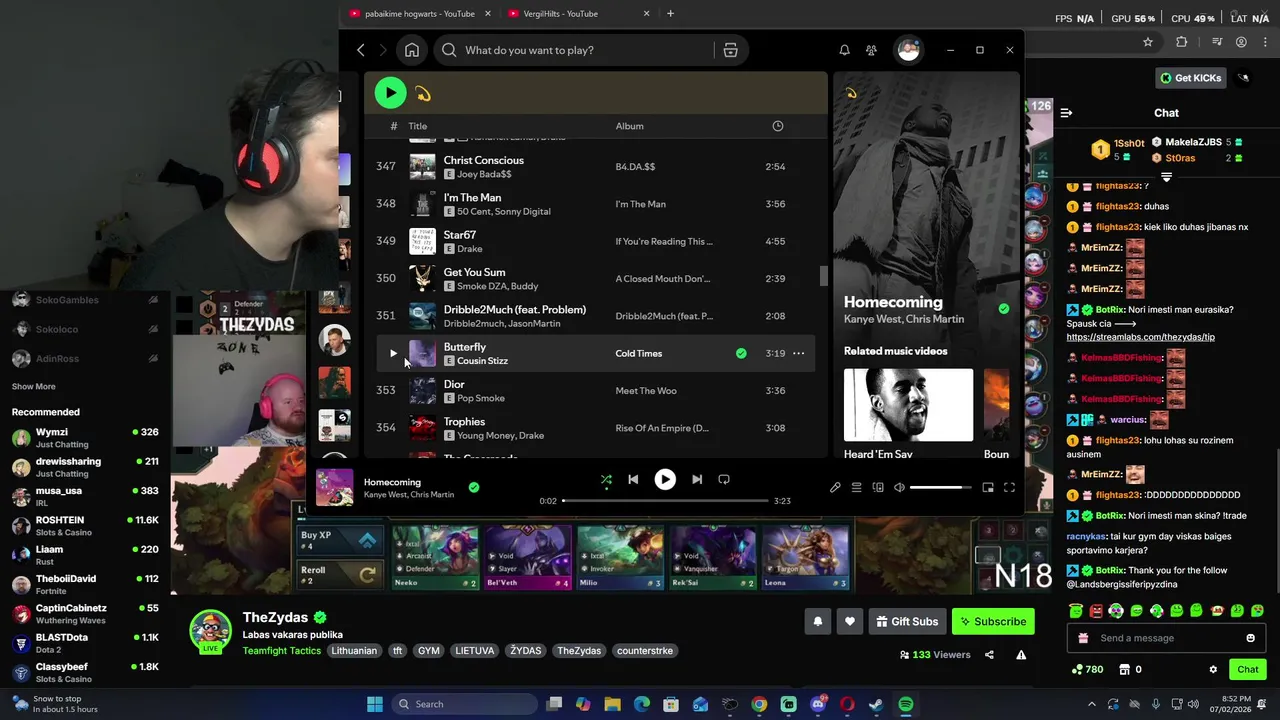Screen dimensions: 1280x720
Task: Mute Spotify with the speaker icon
Action: coord(899,488)
